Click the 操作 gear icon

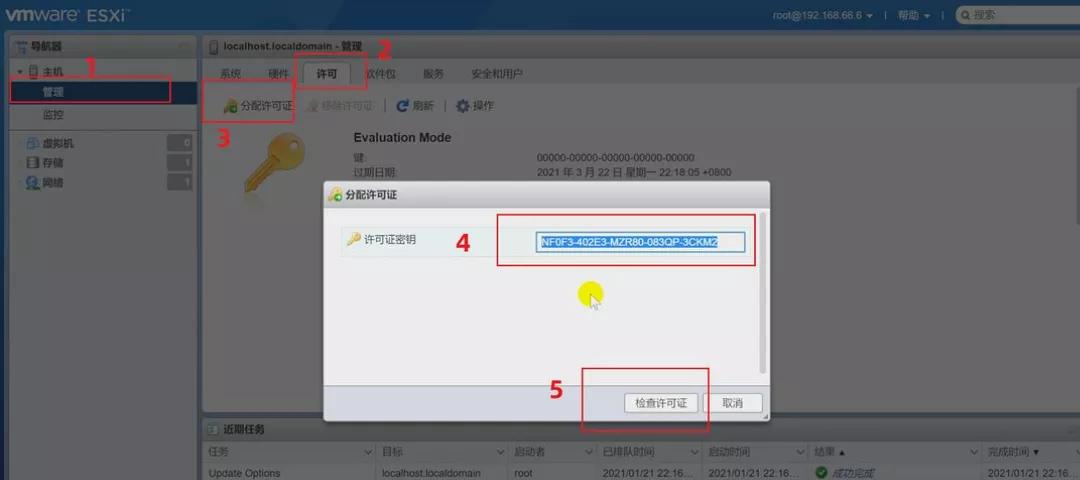pyautogui.click(x=463, y=106)
